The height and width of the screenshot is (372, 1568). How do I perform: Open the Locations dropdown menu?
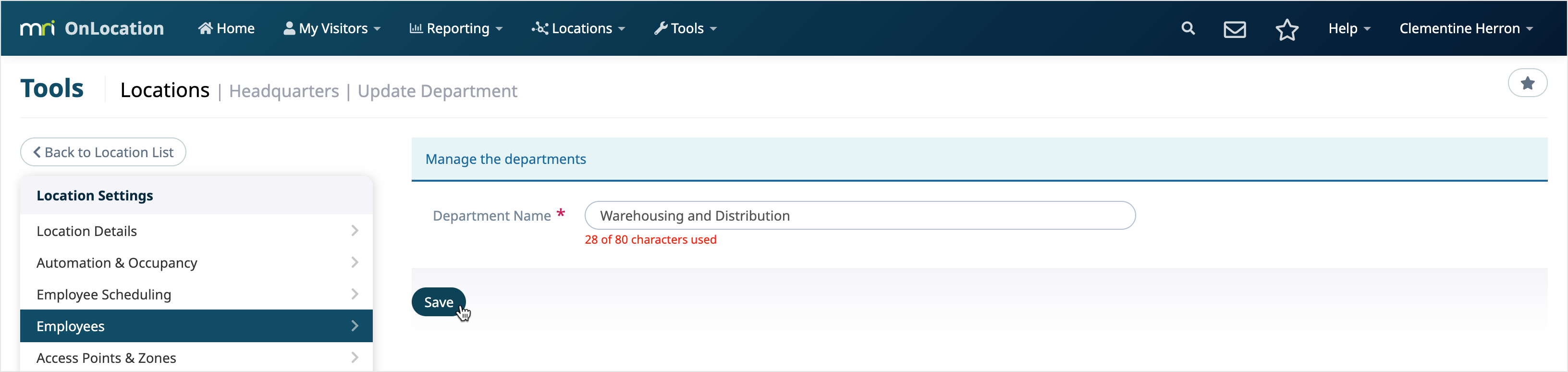(x=578, y=29)
